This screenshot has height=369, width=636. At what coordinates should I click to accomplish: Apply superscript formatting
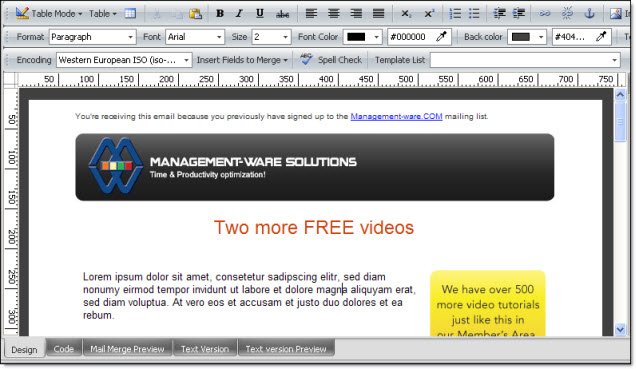(x=429, y=14)
